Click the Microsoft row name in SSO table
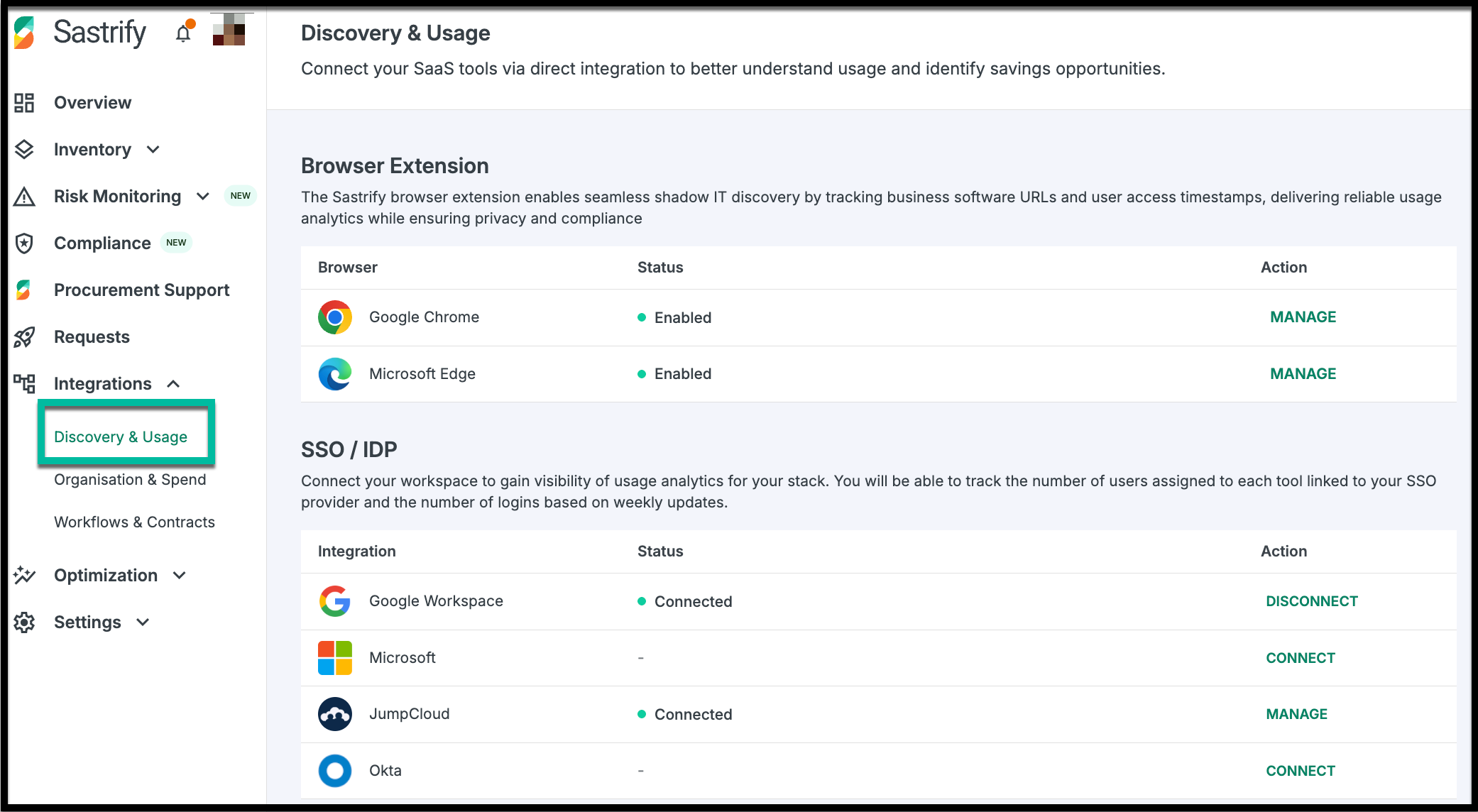The height and width of the screenshot is (812, 1478). pyautogui.click(x=402, y=658)
